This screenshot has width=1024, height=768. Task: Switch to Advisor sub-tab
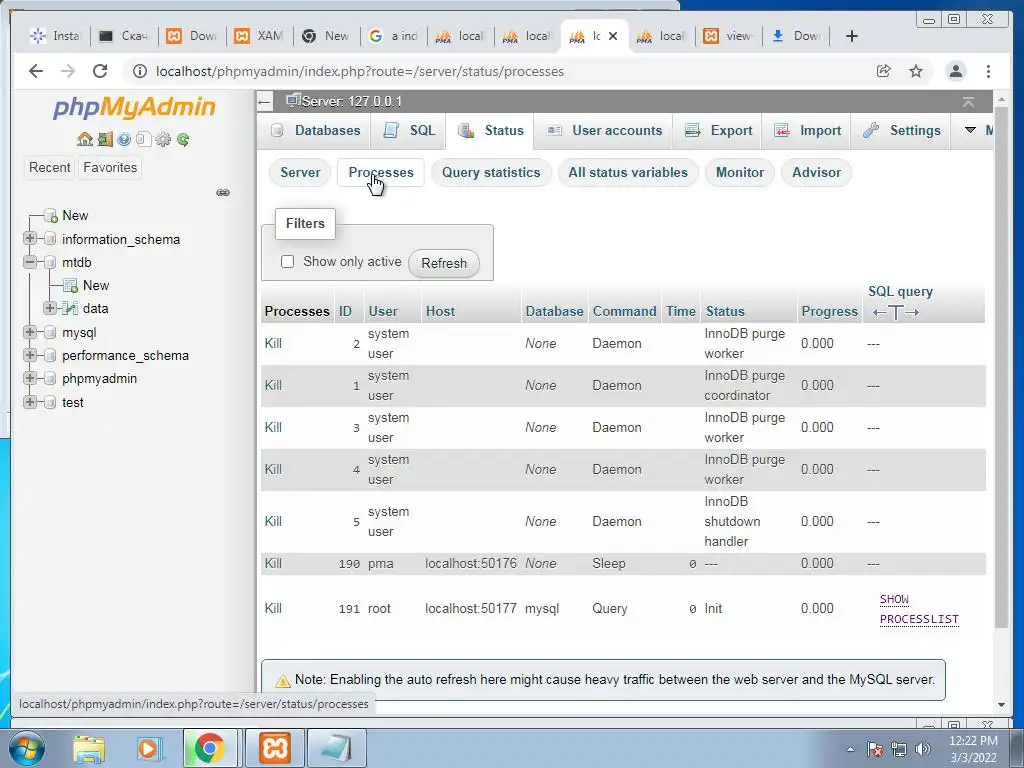pyautogui.click(x=816, y=172)
